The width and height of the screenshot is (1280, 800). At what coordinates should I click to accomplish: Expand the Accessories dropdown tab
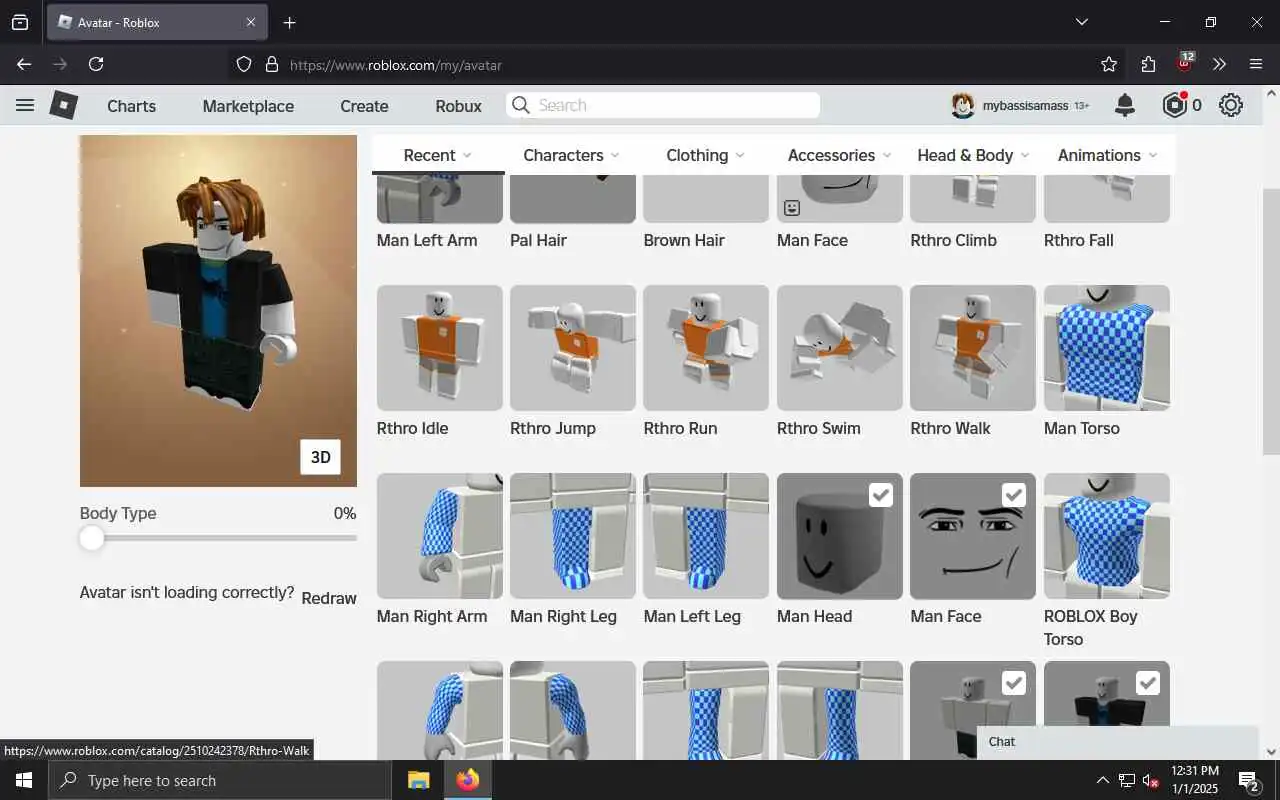coord(838,155)
